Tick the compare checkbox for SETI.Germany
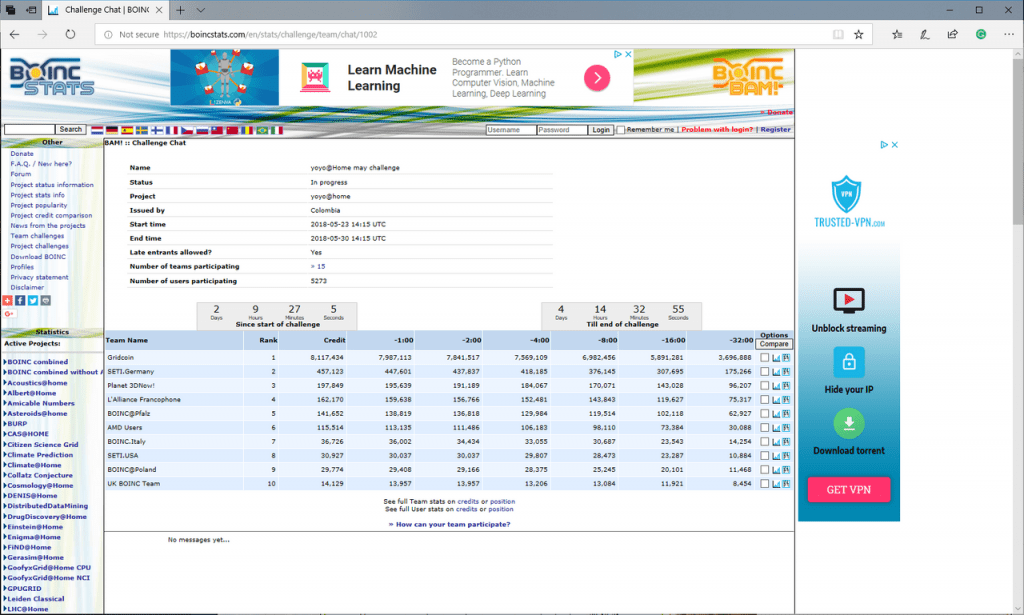The height and width of the screenshot is (615, 1024). [x=764, y=371]
